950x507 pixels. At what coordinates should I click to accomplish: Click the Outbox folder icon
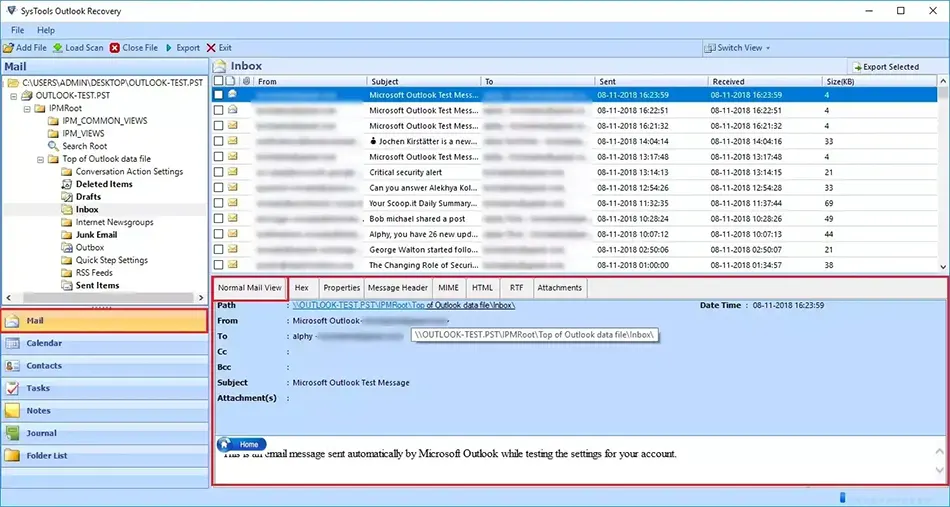[67, 247]
